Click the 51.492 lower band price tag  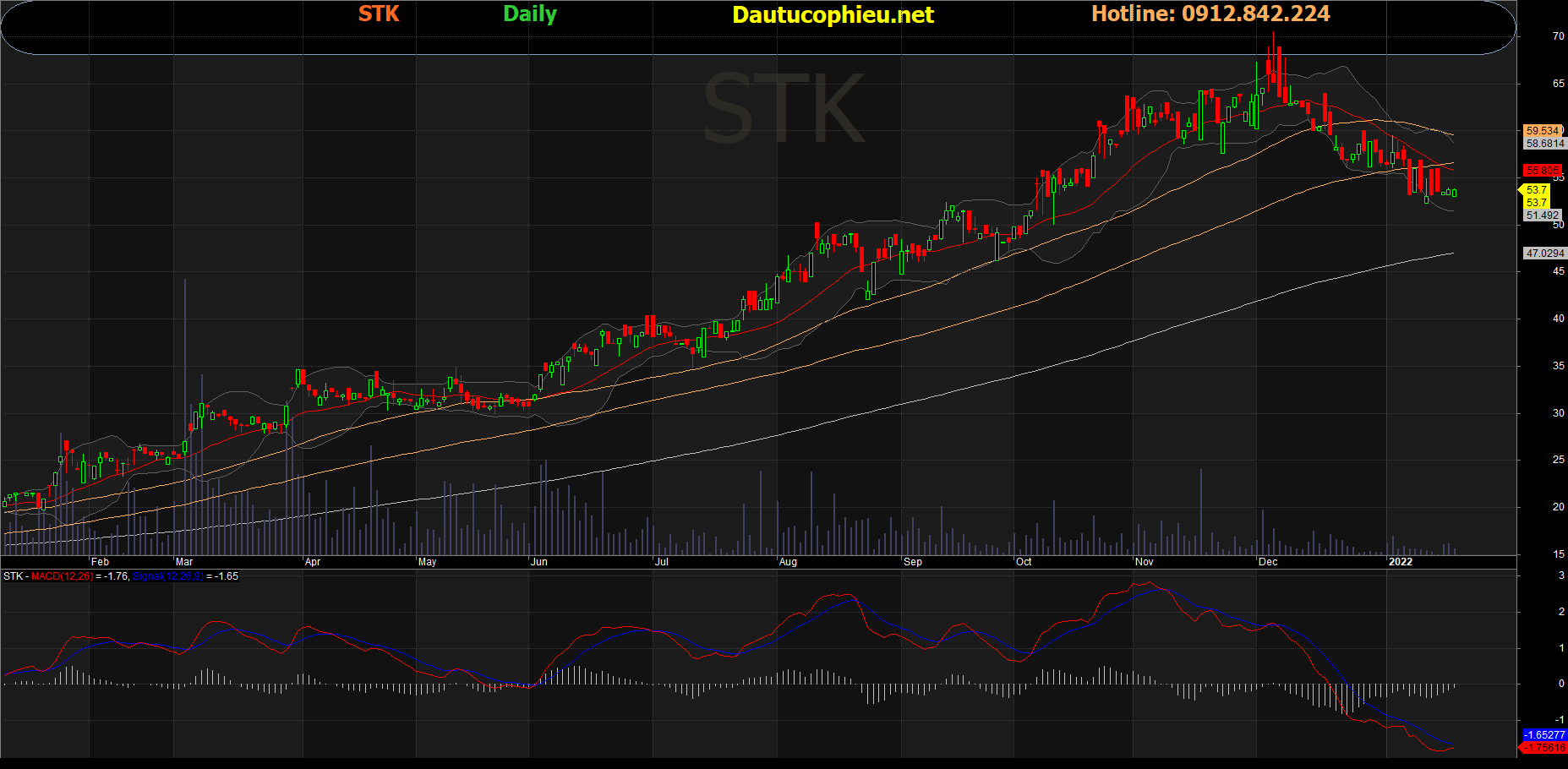coord(1543,215)
